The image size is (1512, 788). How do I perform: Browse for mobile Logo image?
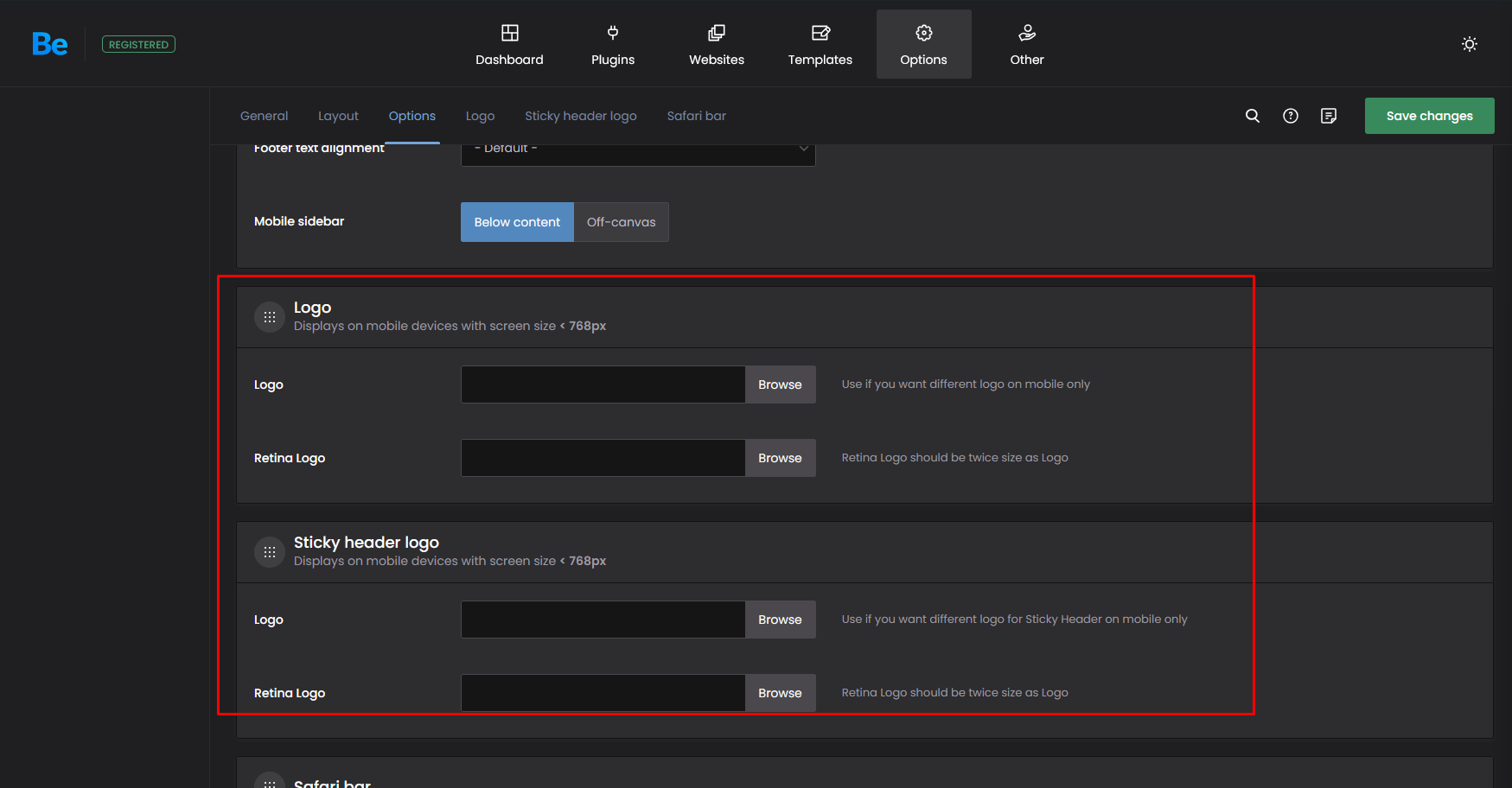780,384
